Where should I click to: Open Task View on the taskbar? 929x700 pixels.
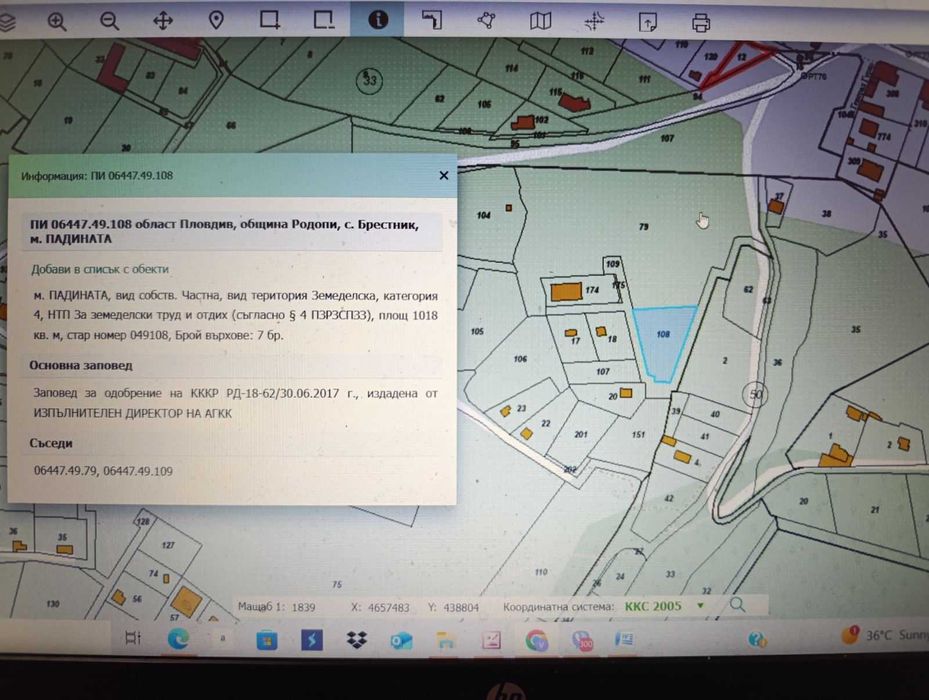(x=133, y=638)
